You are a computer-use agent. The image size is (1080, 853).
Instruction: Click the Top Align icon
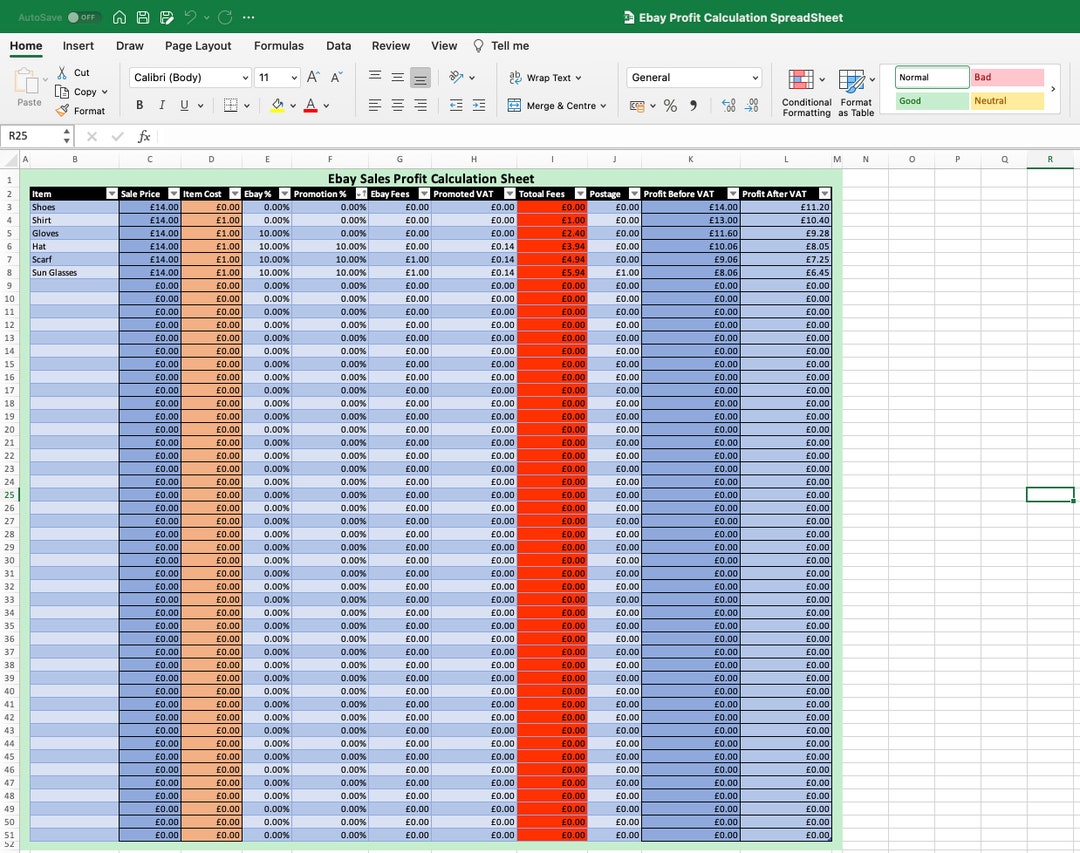tap(375, 76)
